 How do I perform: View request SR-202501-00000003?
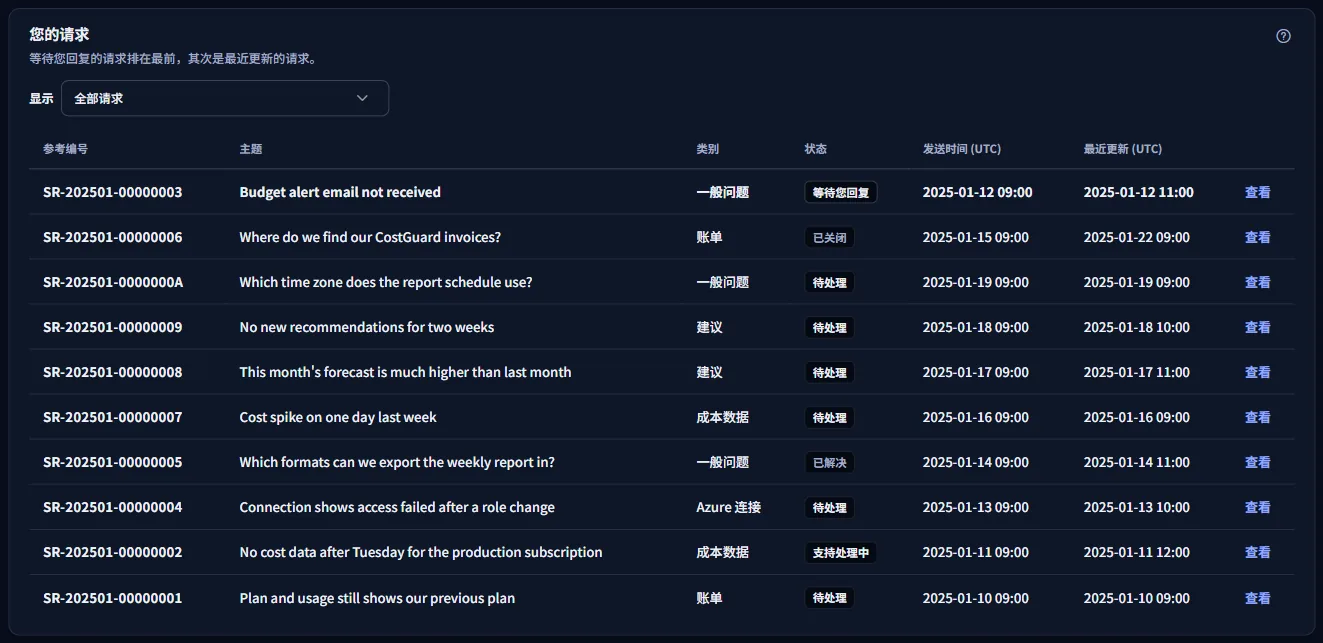coord(1257,192)
